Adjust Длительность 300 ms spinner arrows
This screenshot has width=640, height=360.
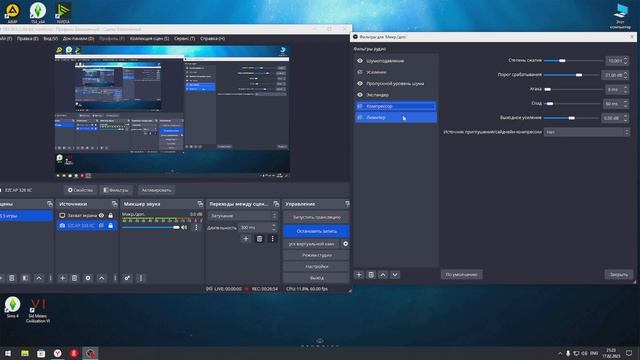click(274, 227)
